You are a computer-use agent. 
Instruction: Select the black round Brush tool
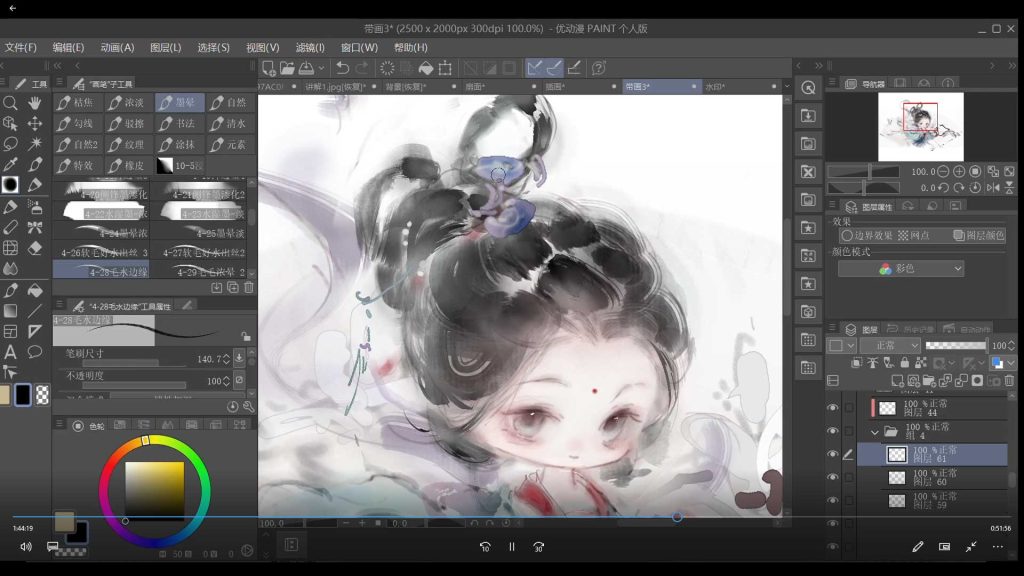tap(10, 185)
